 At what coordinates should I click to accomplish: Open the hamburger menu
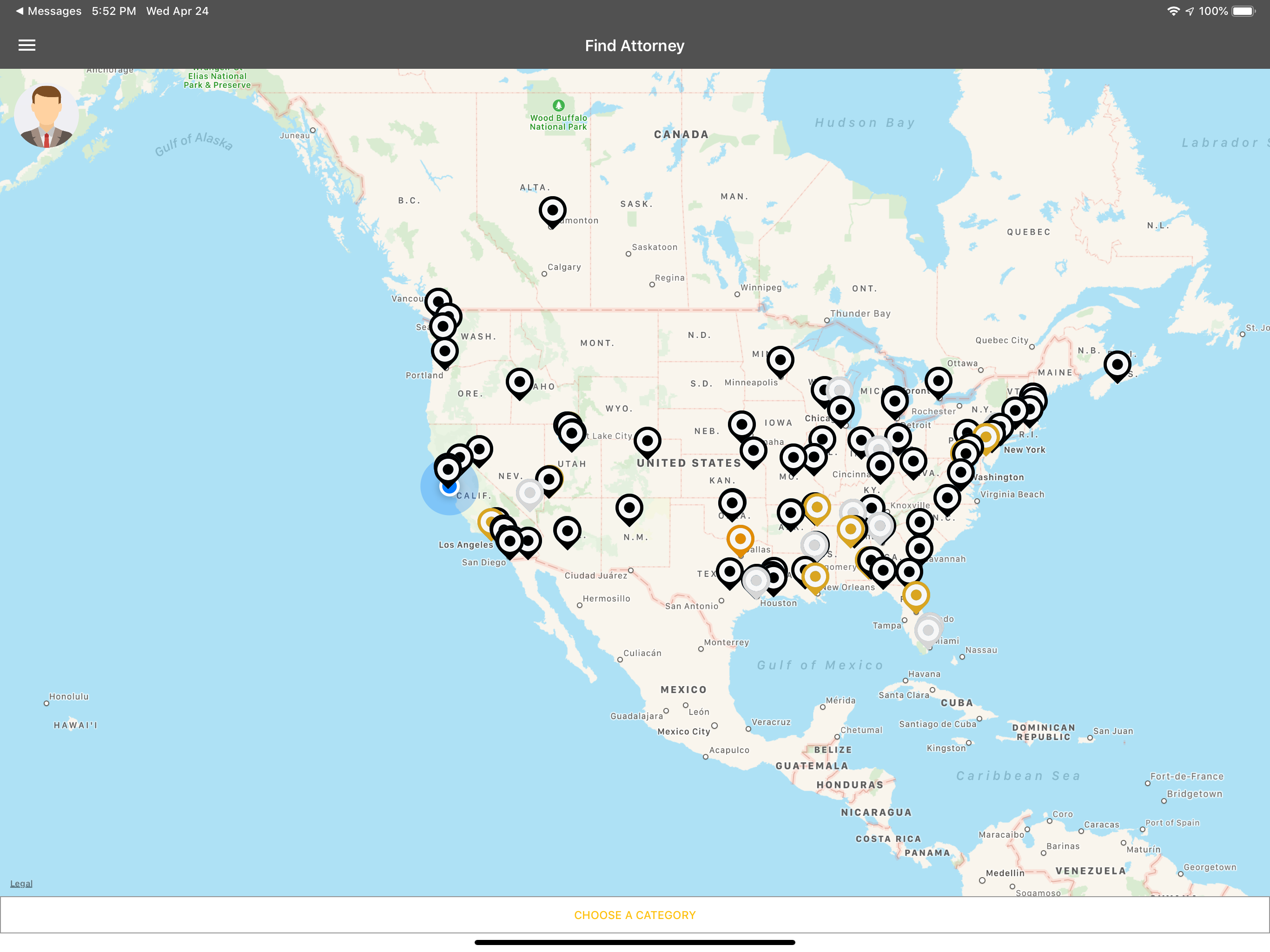(27, 46)
